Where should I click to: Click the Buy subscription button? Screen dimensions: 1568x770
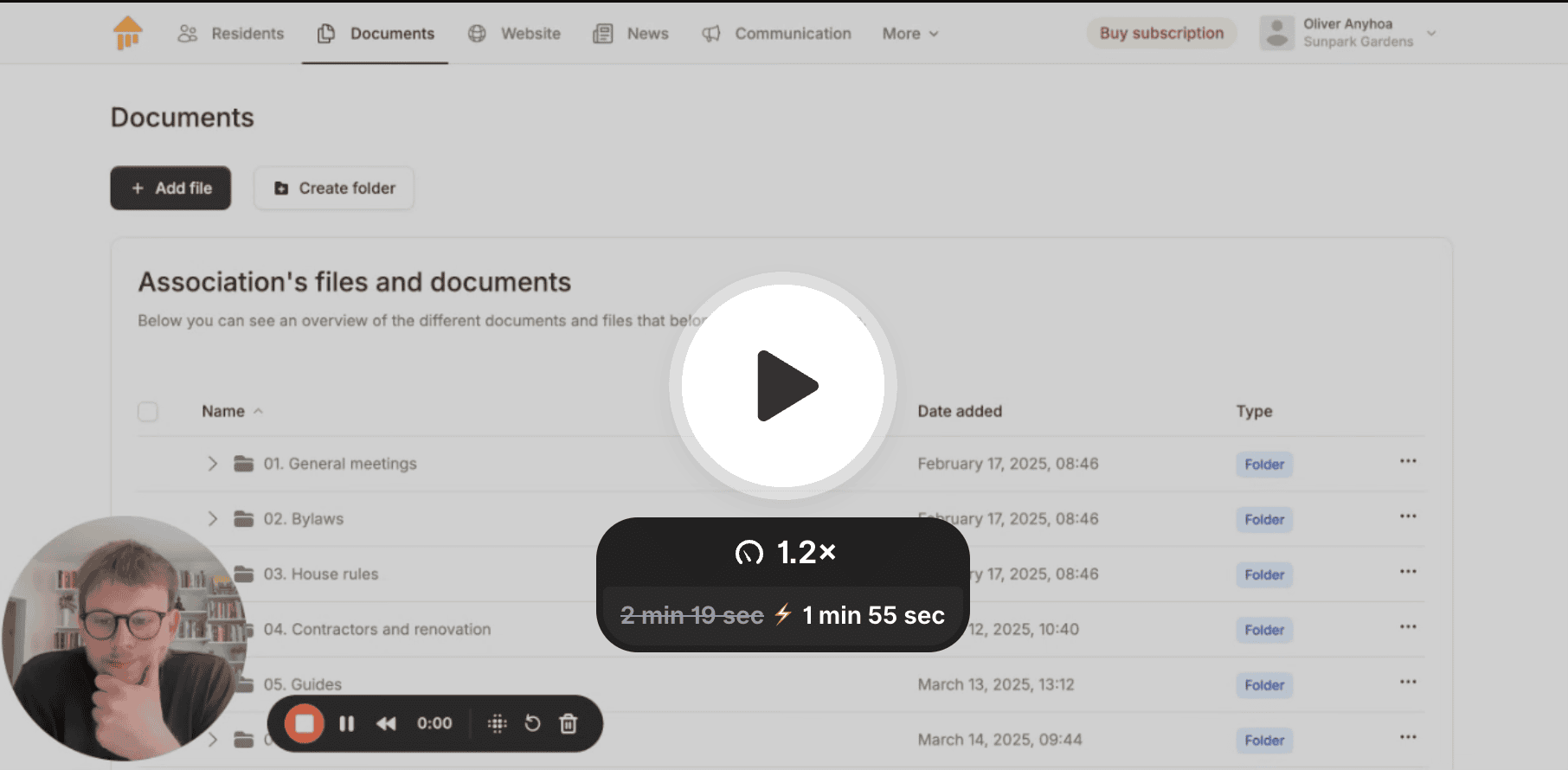click(x=1161, y=33)
